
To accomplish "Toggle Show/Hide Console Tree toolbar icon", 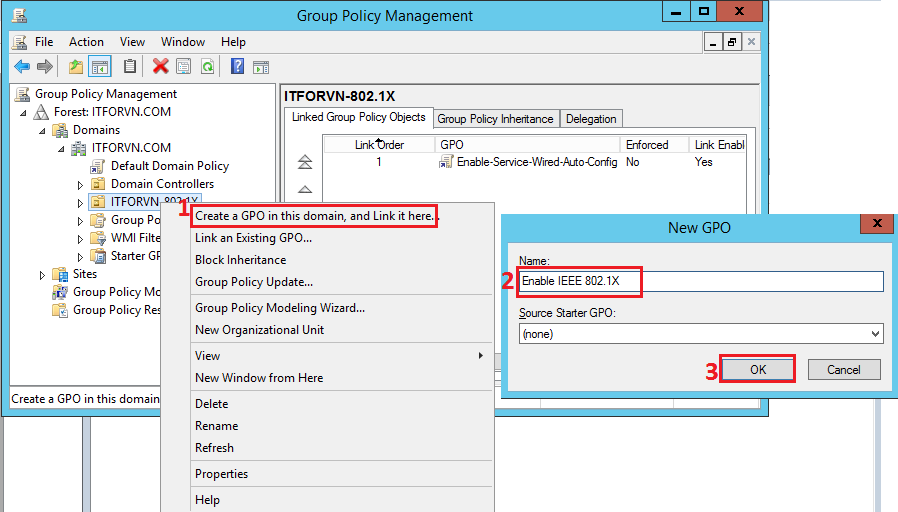I will [100, 67].
